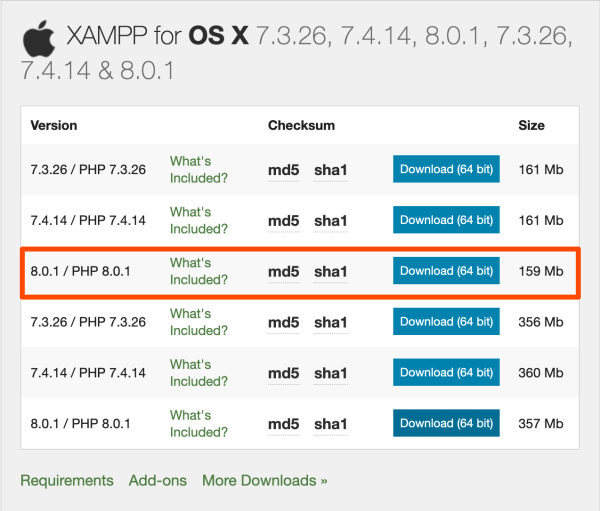This screenshot has height=511, width=600.
Task: Click the '357 Mb' size value
Action: (541, 424)
